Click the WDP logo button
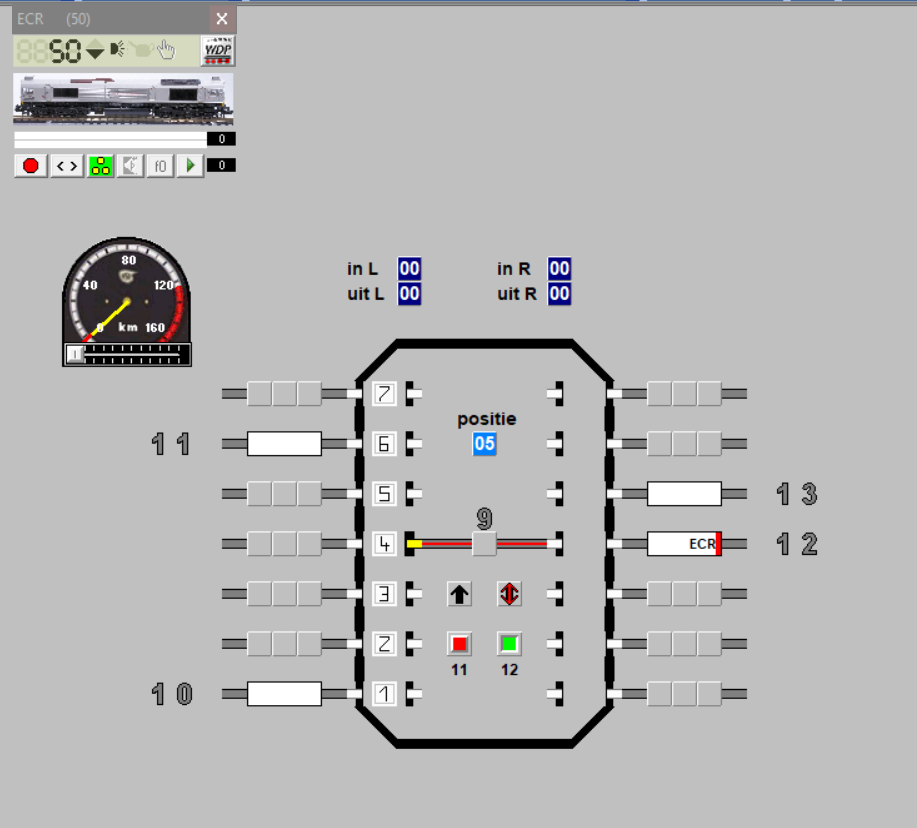 tap(218, 51)
